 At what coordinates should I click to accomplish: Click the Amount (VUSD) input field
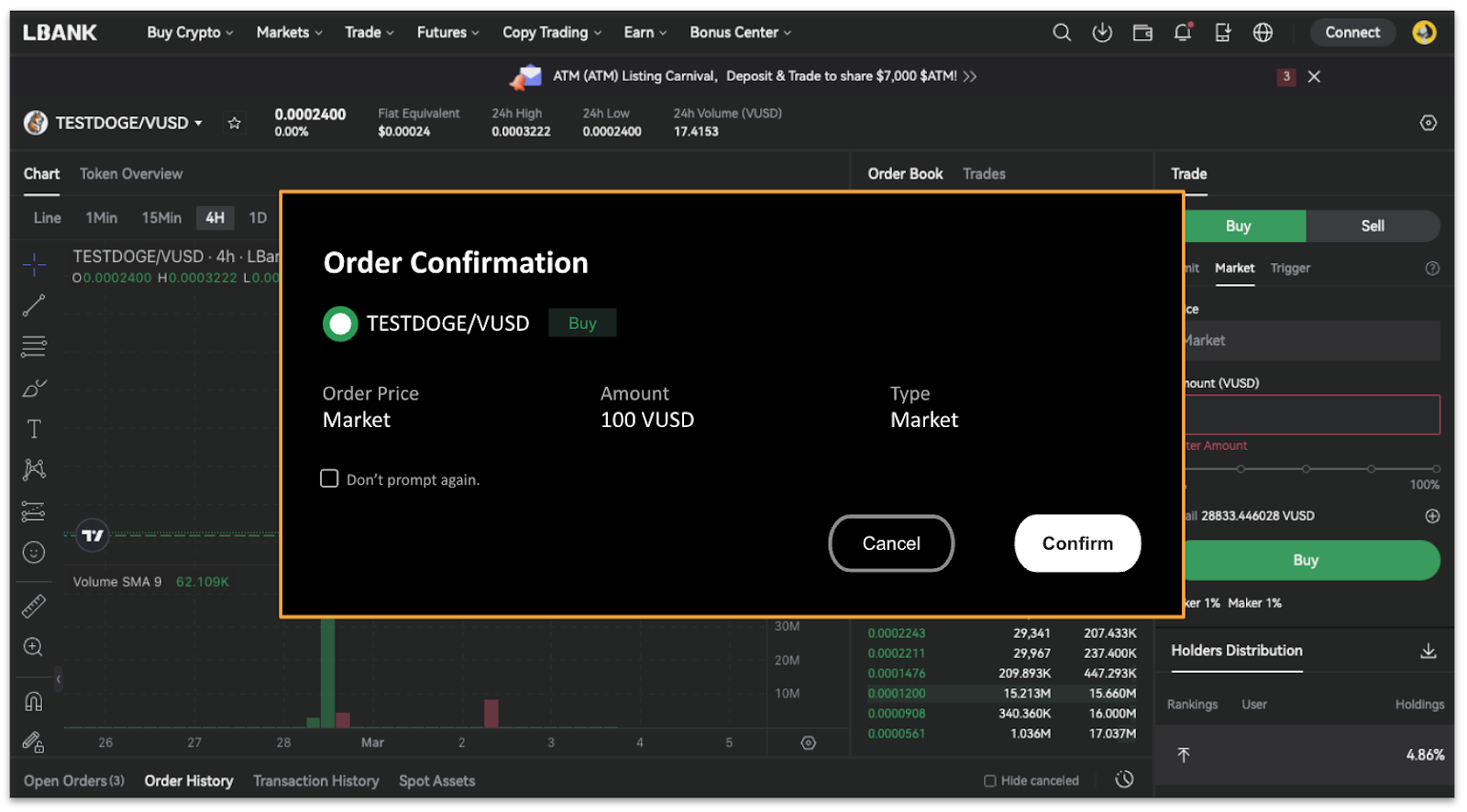pyautogui.click(x=1311, y=415)
